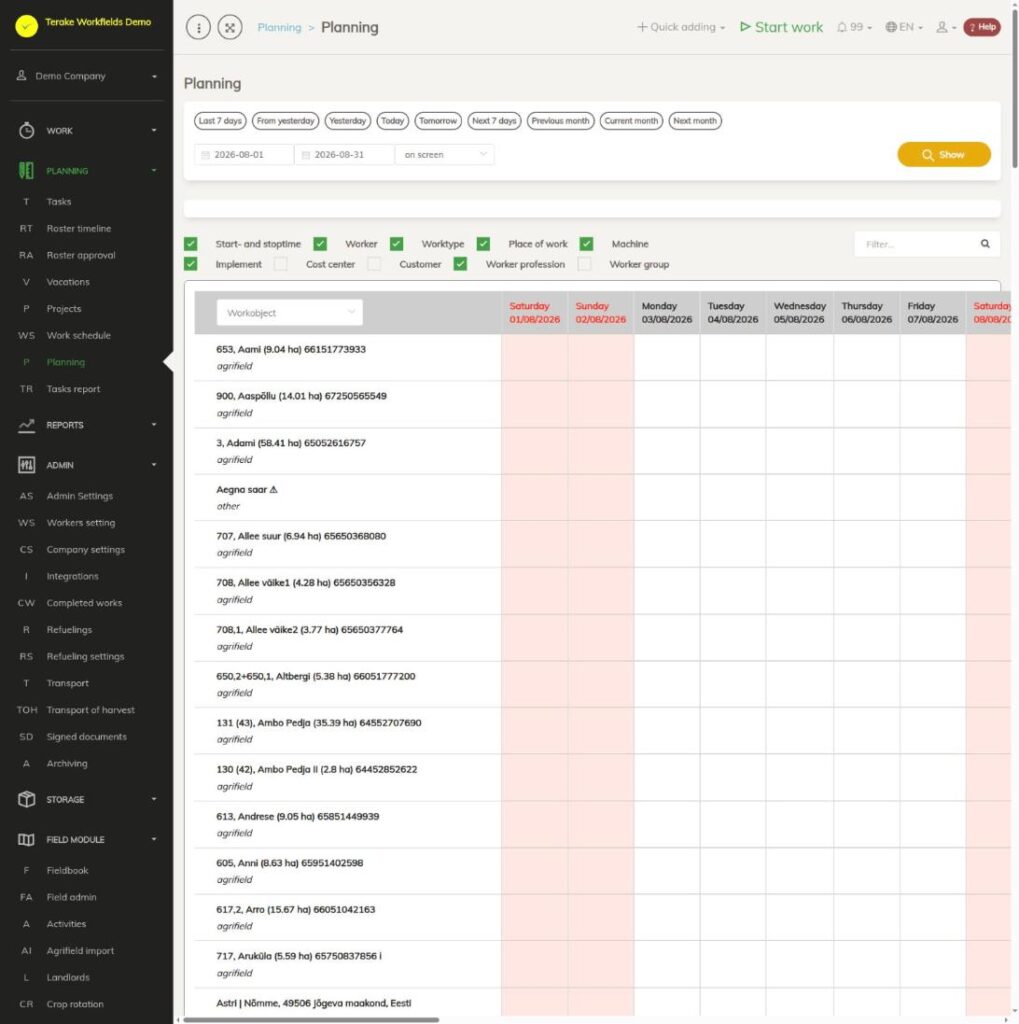The height and width of the screenshot is (1024, 1019).
Task: Click the horizontal scrollbar under the table
Action: (311, 1019)
